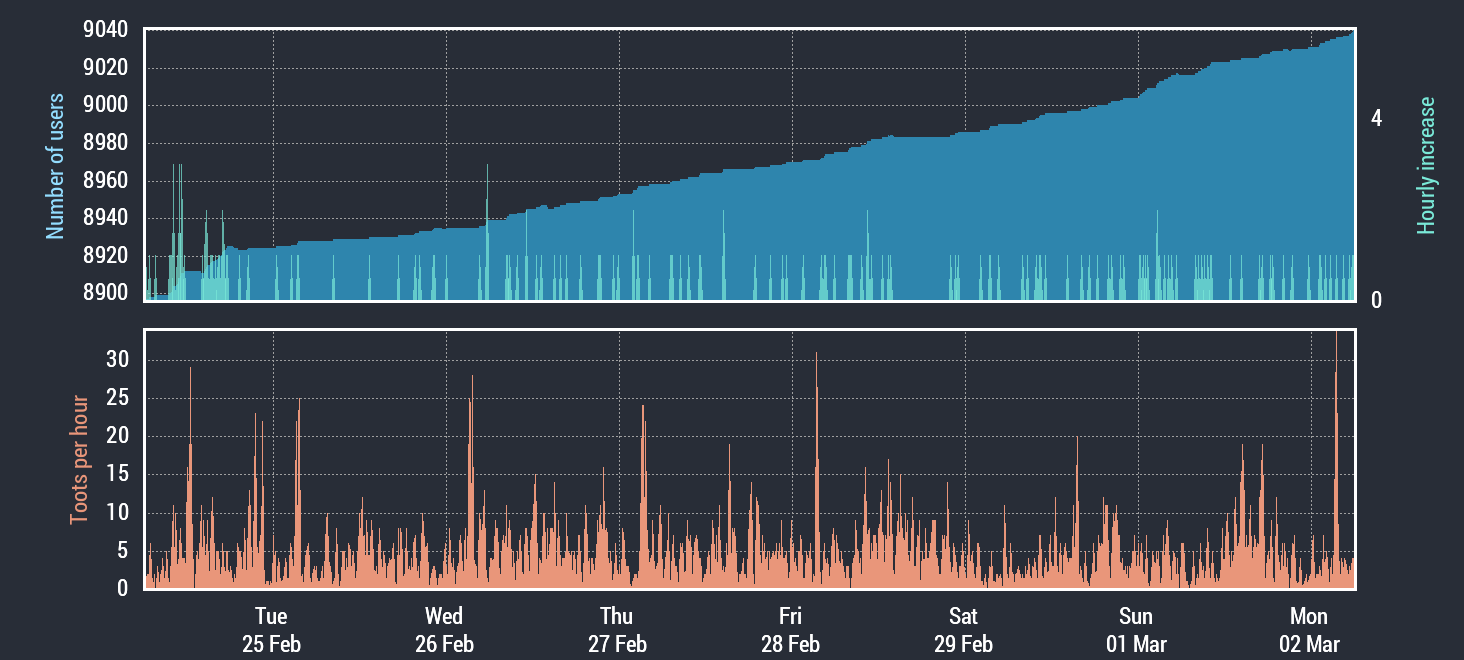Click the "Hourly increase" axis title
Viewport: 1464px width, 660px height.
click(1426, 166)
